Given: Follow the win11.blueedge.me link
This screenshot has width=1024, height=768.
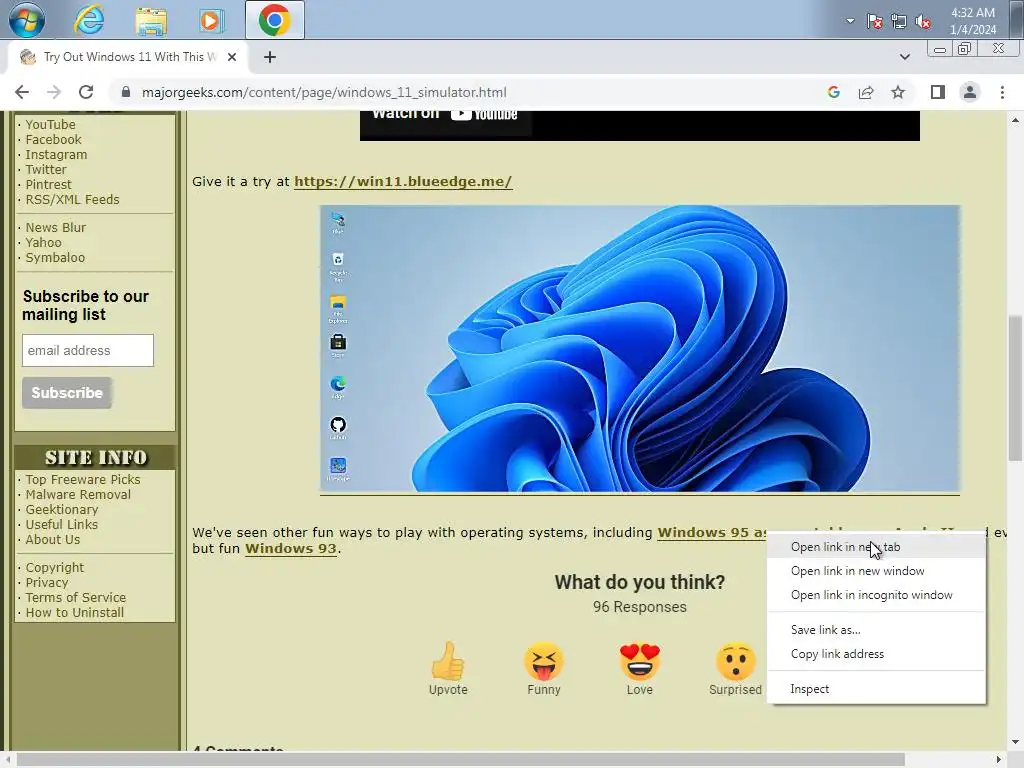Looking at the screenshot, I should pyautogui.click(x=403, y=182).
